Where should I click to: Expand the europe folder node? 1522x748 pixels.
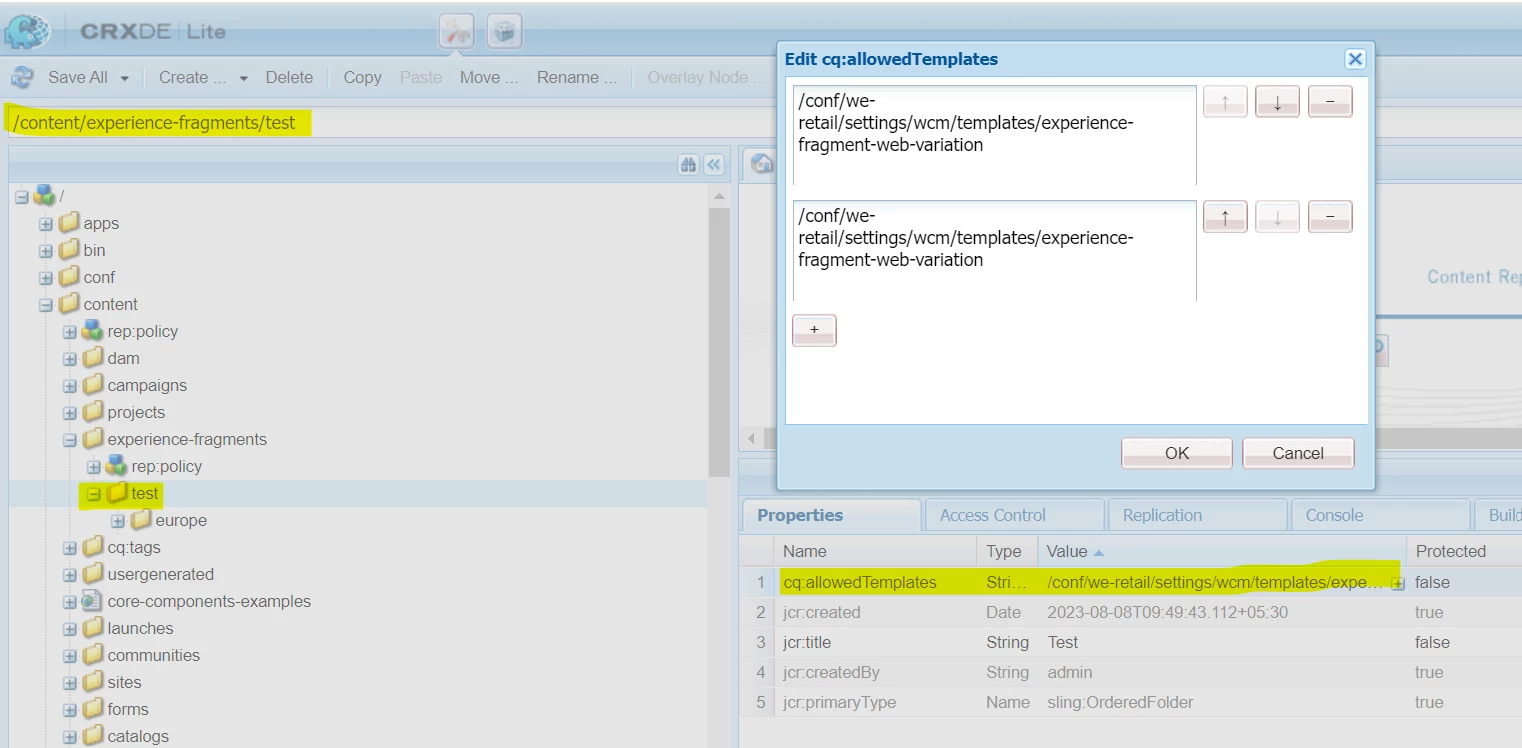point(118,520)
